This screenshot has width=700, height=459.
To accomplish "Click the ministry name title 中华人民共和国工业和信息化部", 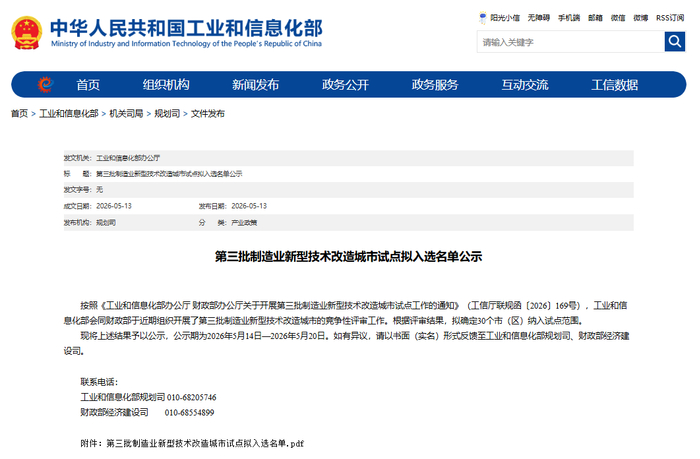I will pos(186,28).
